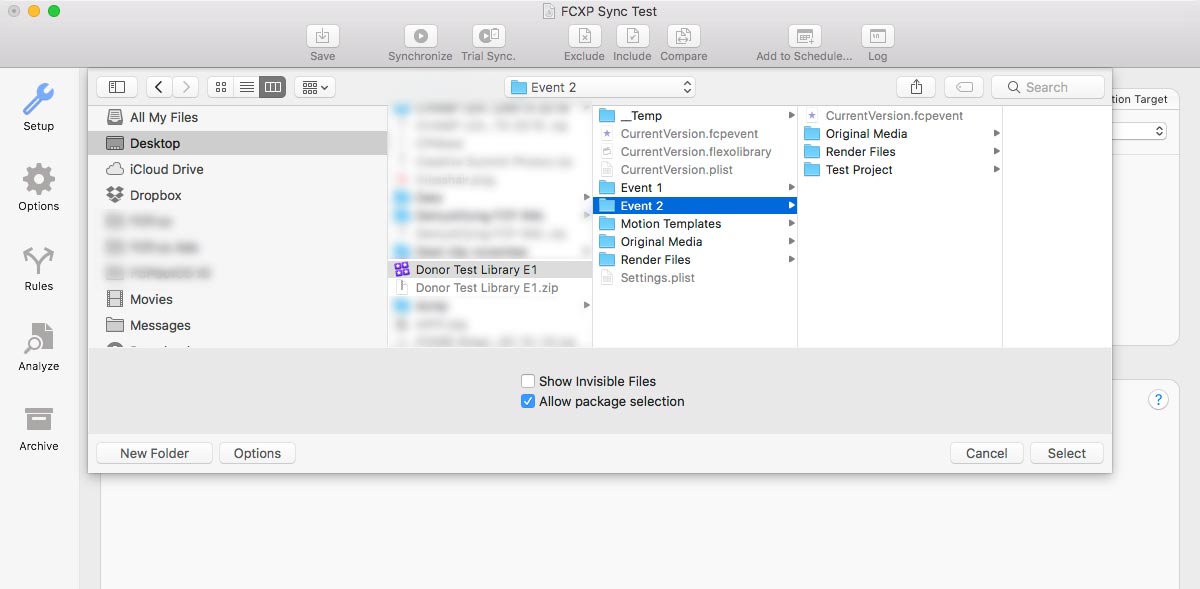Switch to icon view

[221, 87]
